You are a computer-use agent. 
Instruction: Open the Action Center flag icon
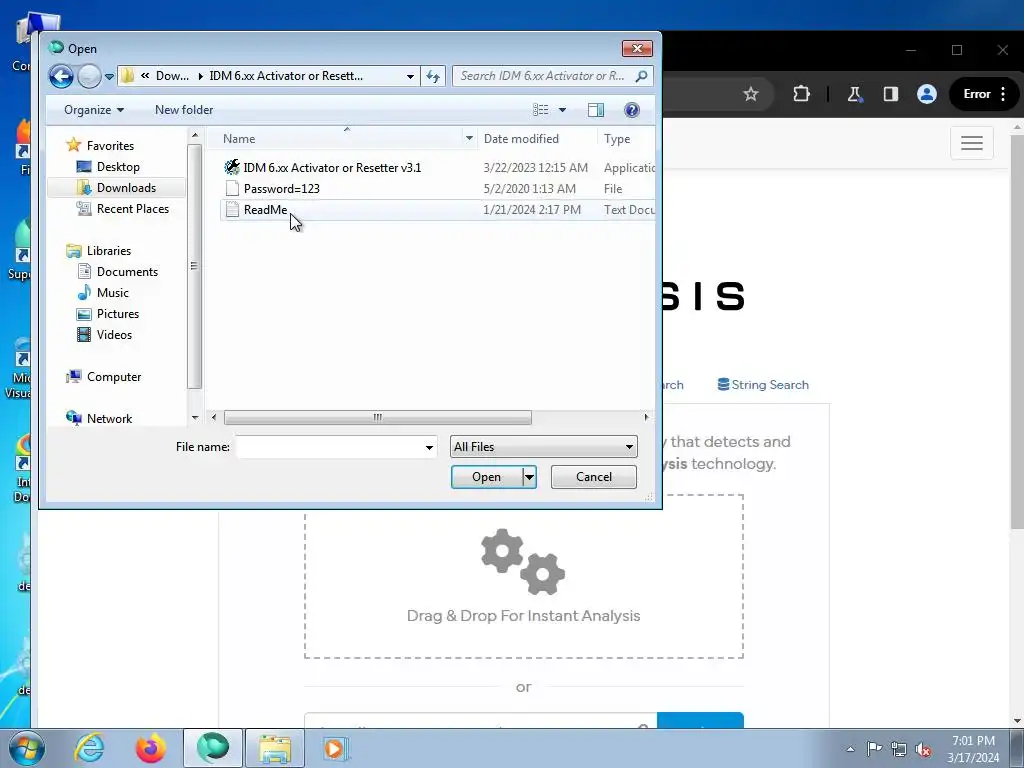pos(874,749)
